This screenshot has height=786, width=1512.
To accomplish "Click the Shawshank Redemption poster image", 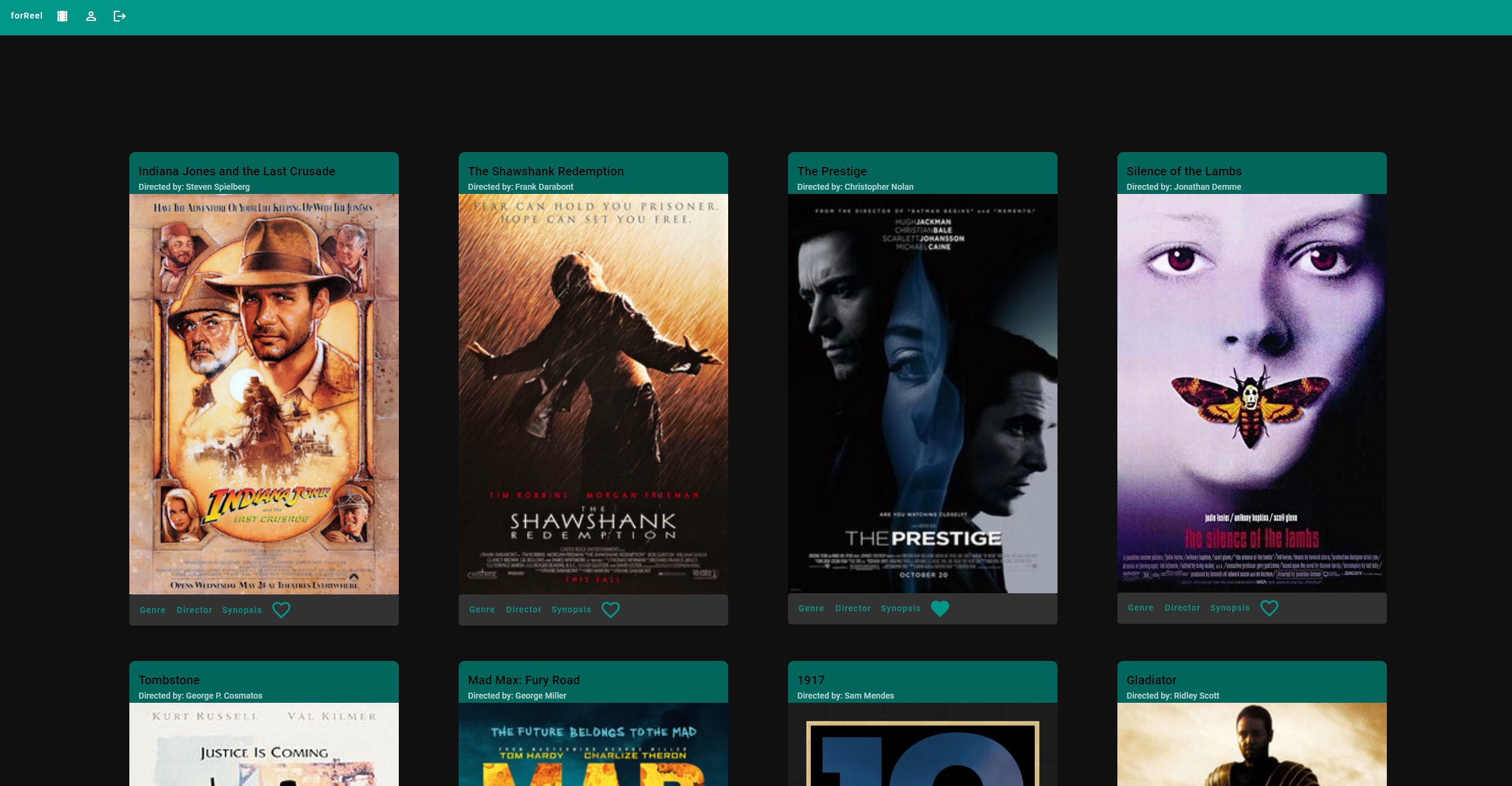I will coord(593,394).
